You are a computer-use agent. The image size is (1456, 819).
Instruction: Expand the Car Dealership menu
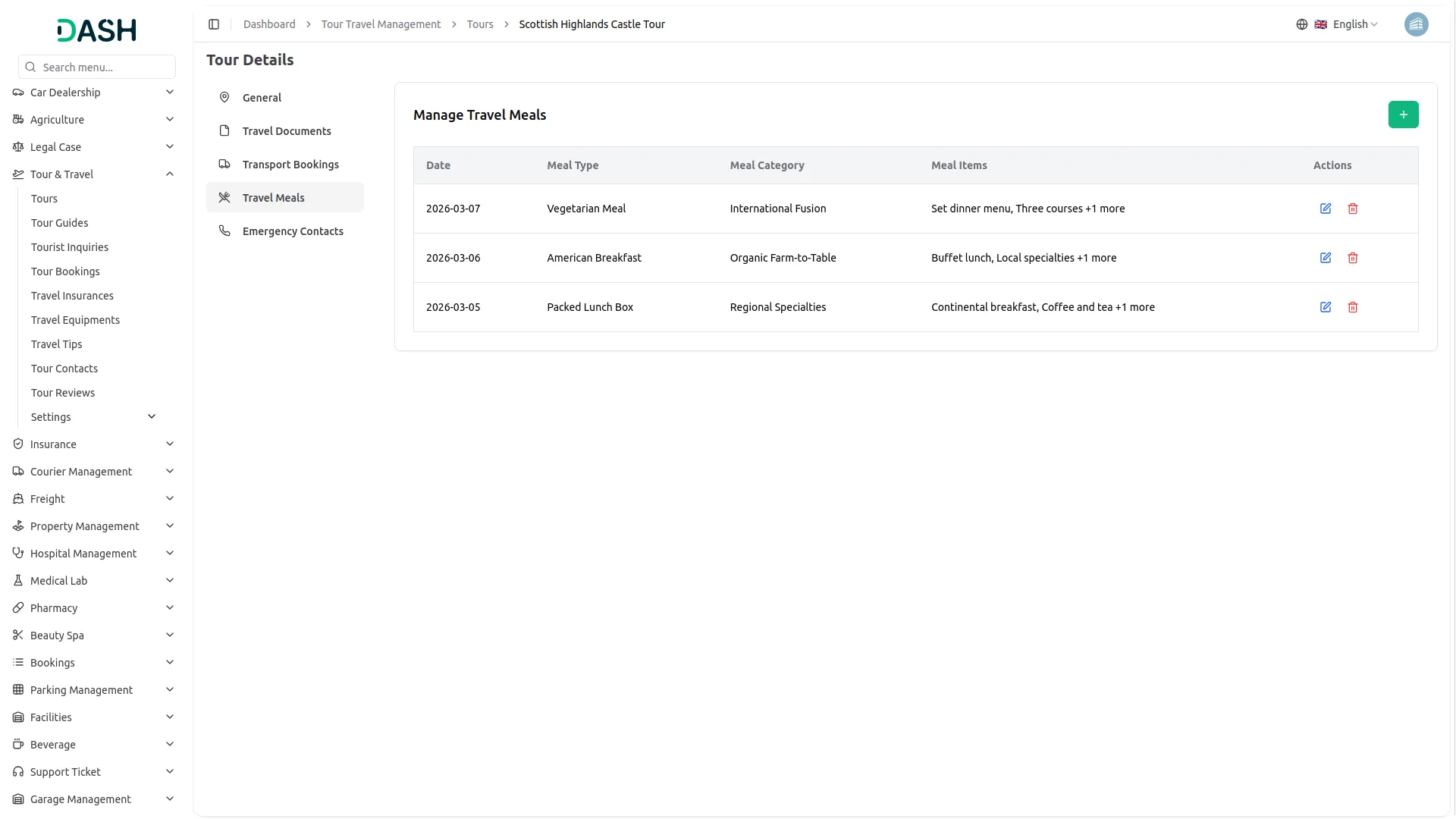[x=94, y=93]
